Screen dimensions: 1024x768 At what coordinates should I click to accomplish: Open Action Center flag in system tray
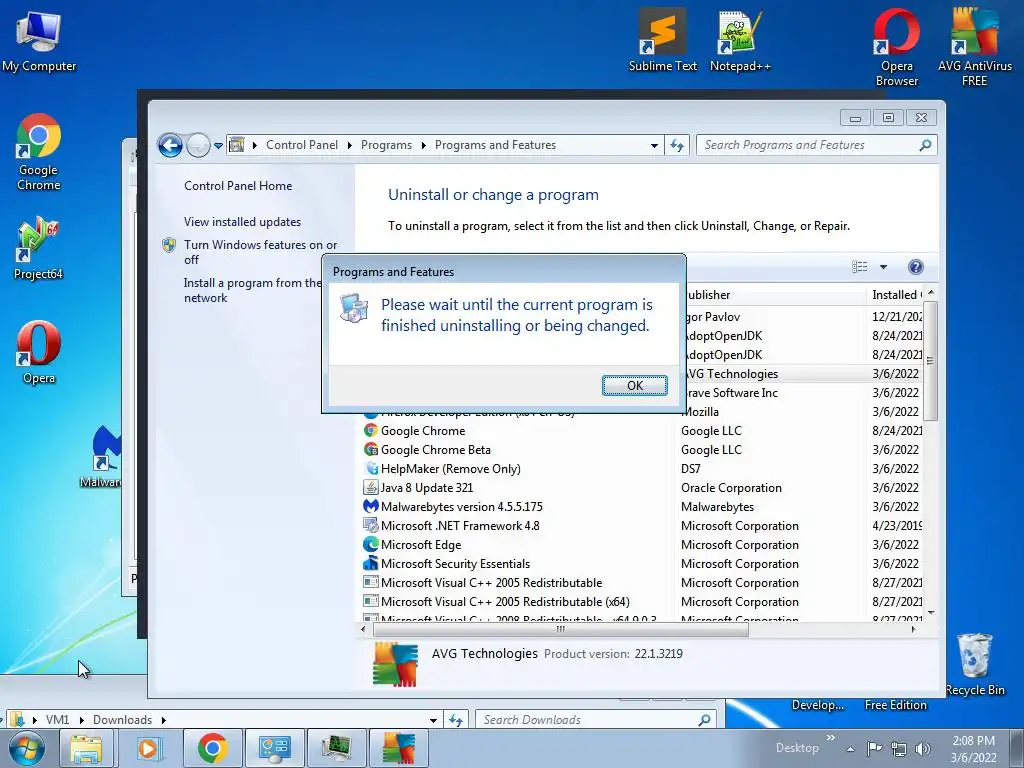click(874, 748)
